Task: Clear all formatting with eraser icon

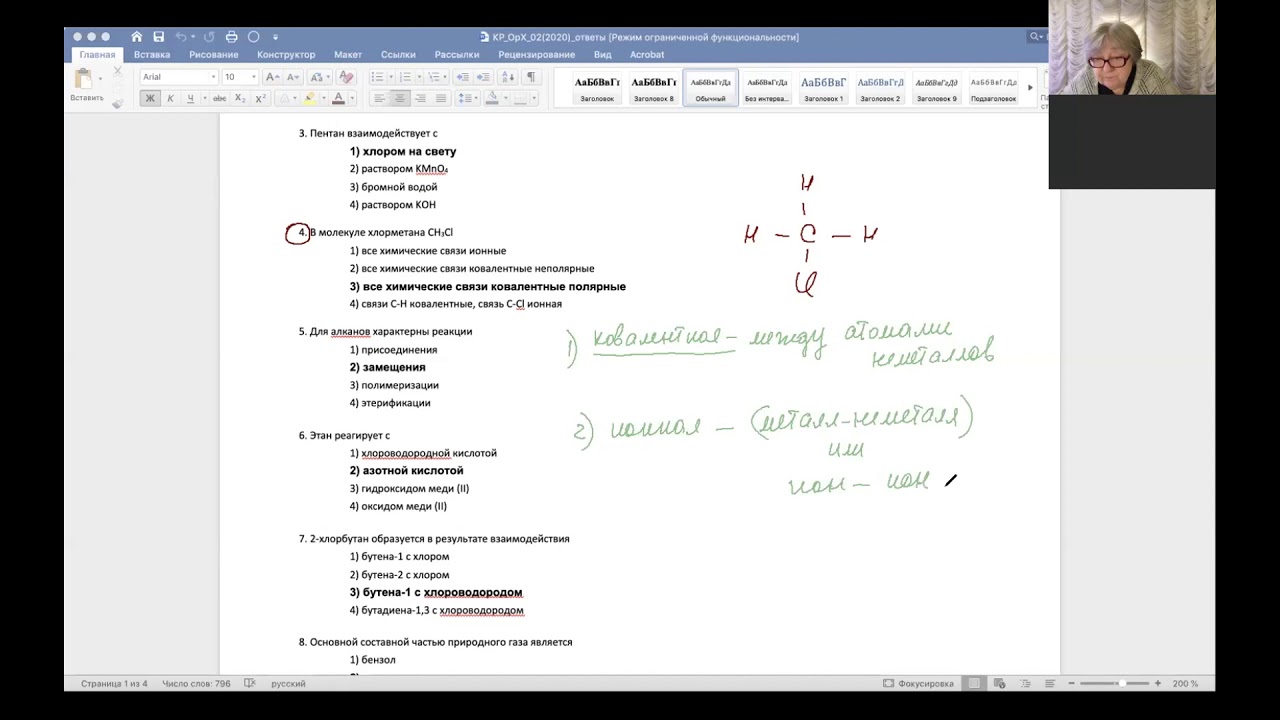Action: [x=346, y=77]
